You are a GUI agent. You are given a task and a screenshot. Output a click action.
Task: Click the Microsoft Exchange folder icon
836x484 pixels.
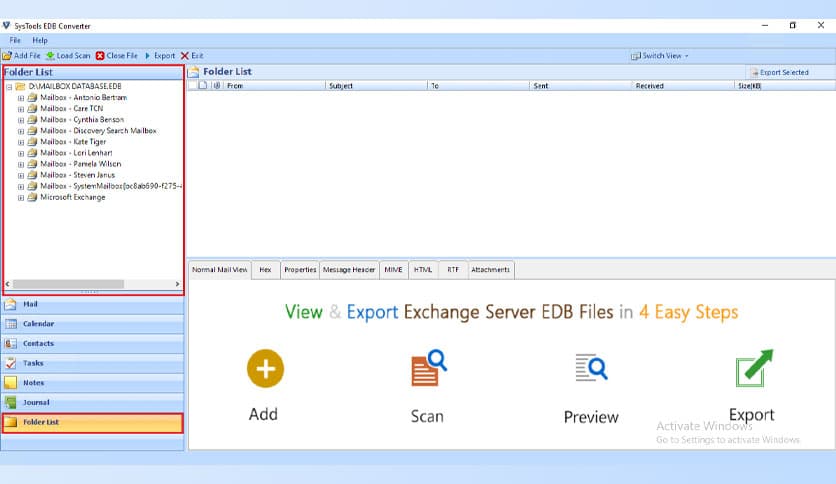(32, 197)
